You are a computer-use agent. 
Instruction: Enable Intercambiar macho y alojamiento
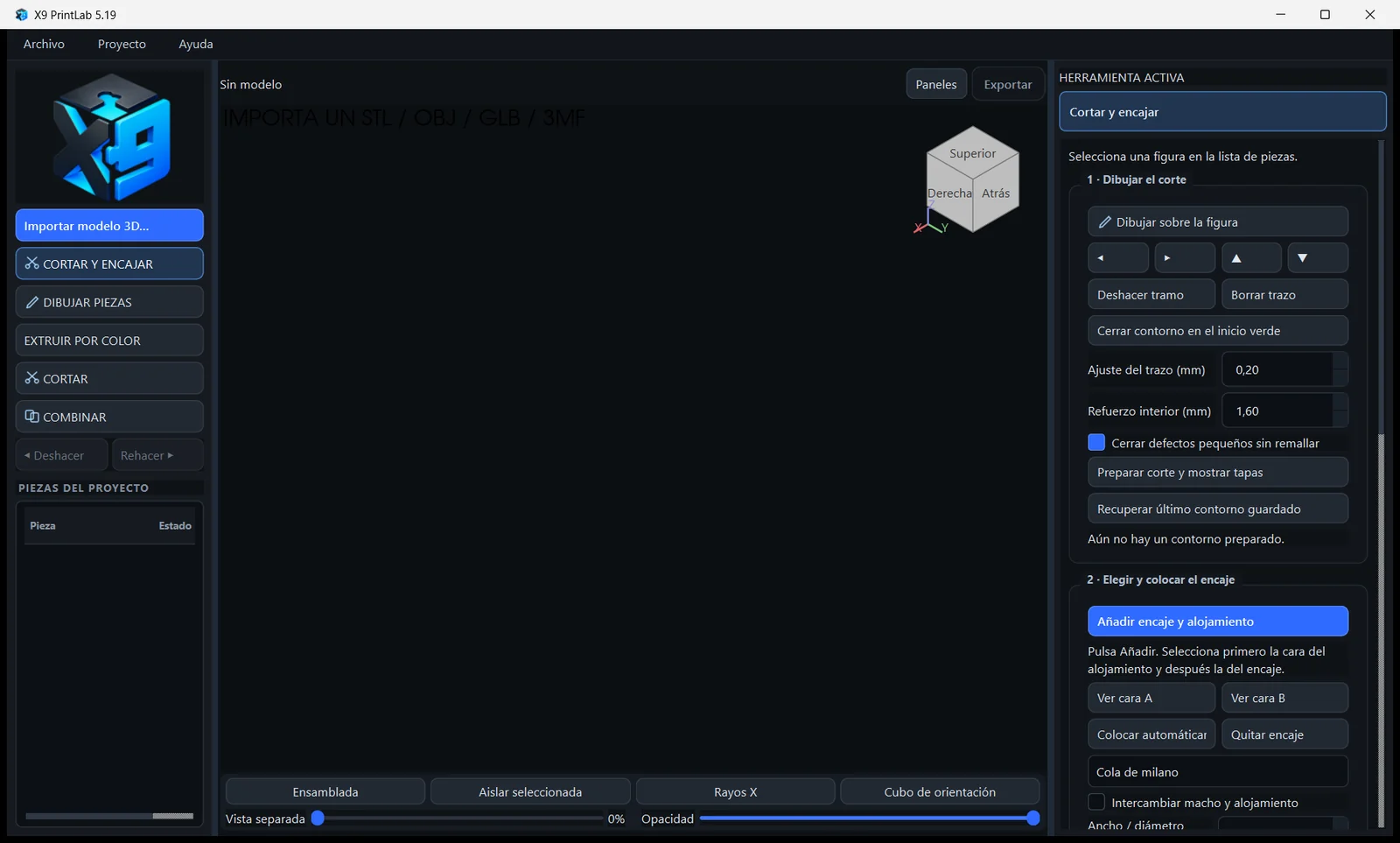(1096, 802)
